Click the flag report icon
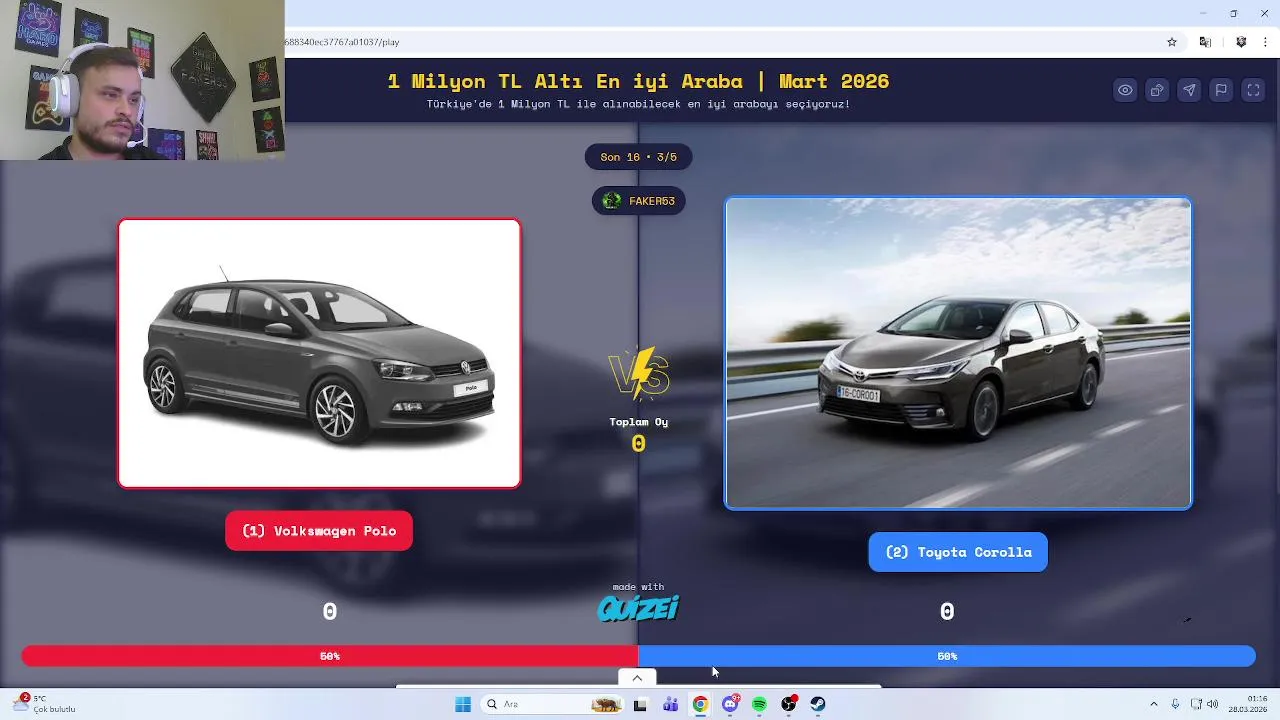1280x720 pixels. (x=1221, y=90)
